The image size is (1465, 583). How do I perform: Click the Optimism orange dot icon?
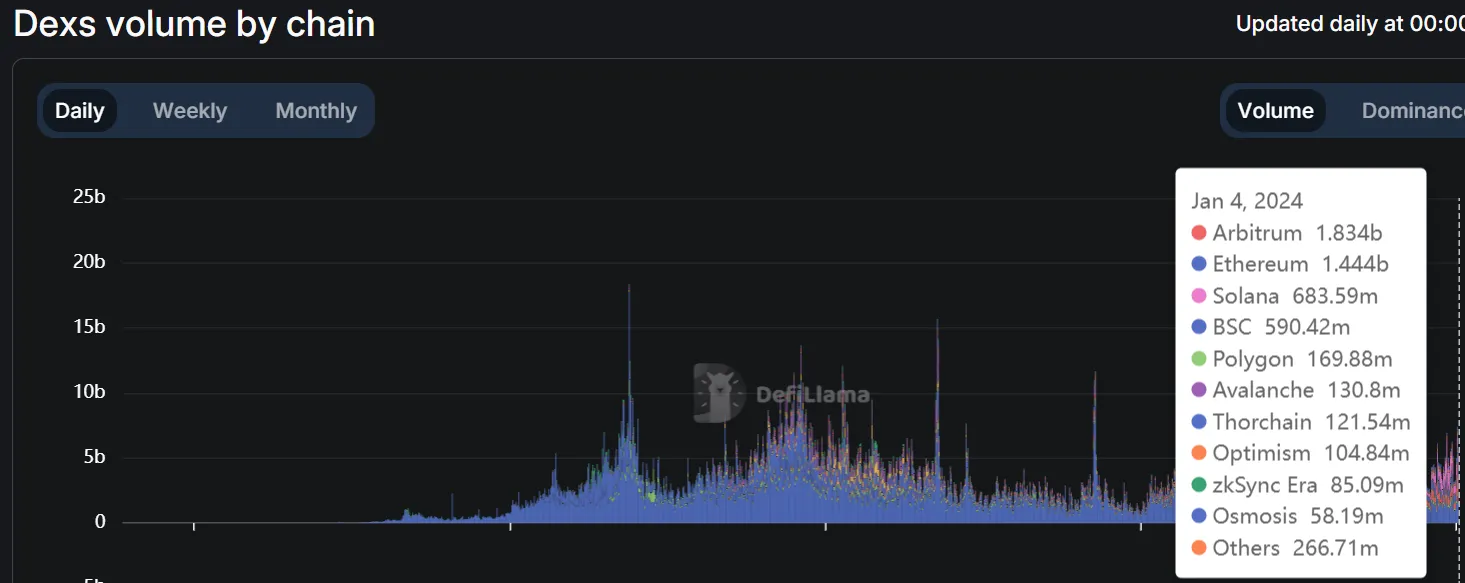click(x=1197, y=453)
